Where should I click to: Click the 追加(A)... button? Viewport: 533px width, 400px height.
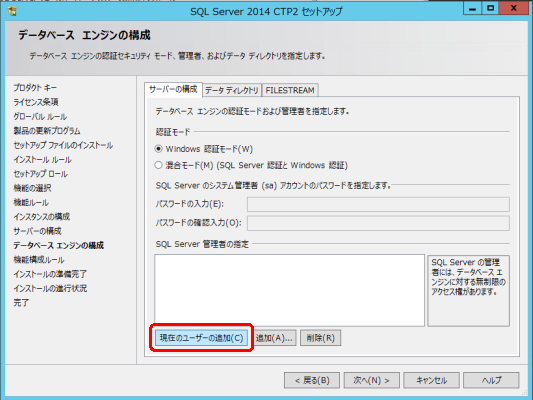click(274, 338)
